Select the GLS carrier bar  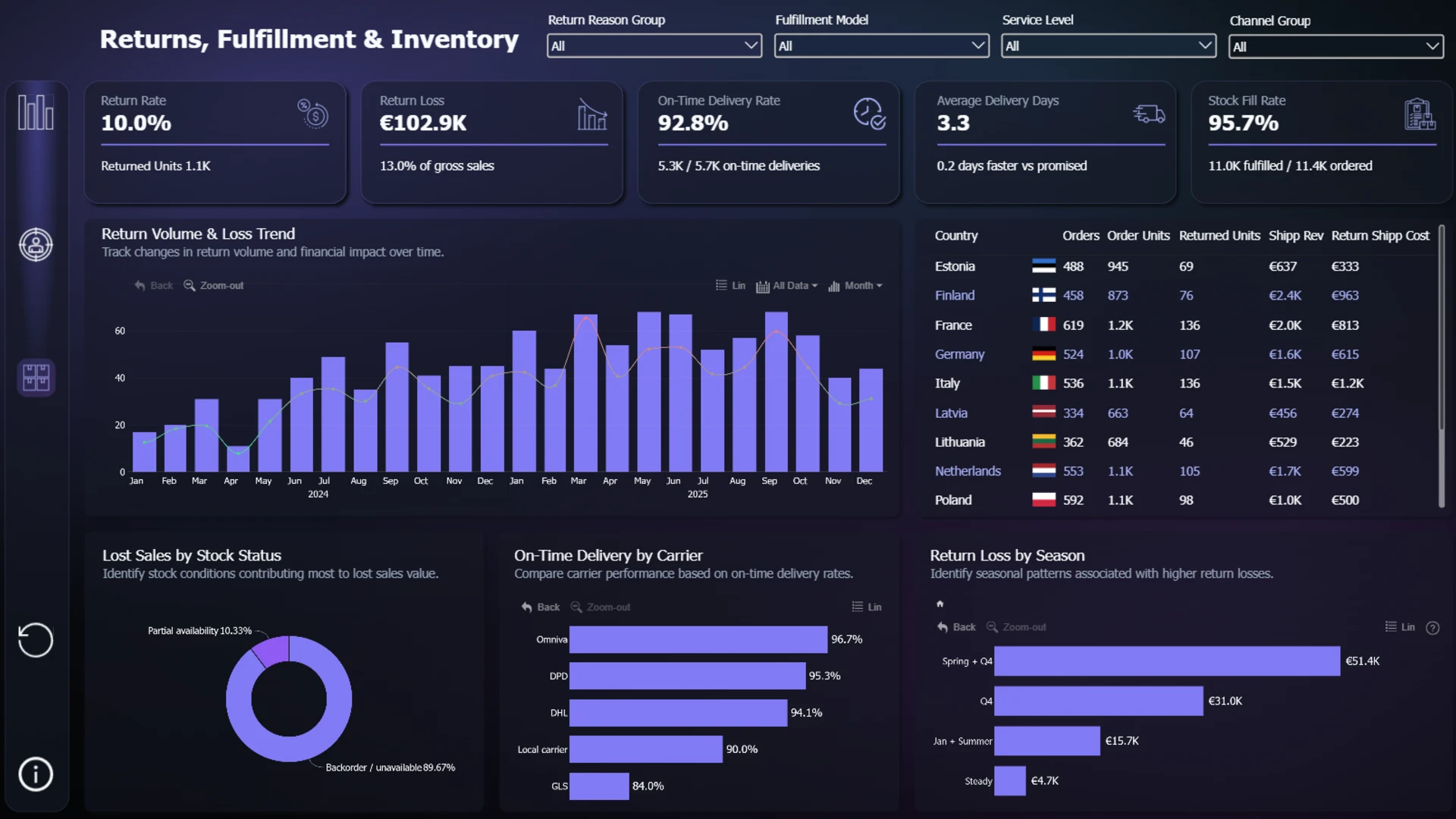point(599,786)
